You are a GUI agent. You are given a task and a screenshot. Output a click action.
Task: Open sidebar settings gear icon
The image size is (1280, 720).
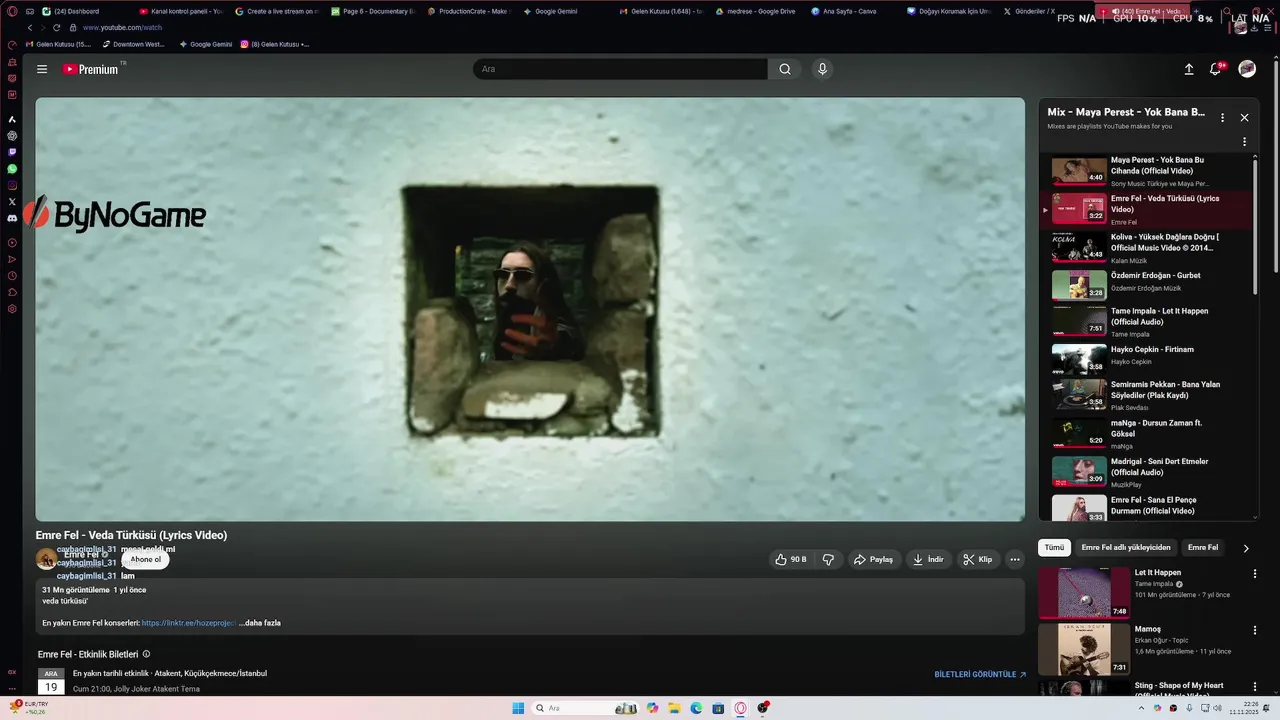(x=12, y=309)
